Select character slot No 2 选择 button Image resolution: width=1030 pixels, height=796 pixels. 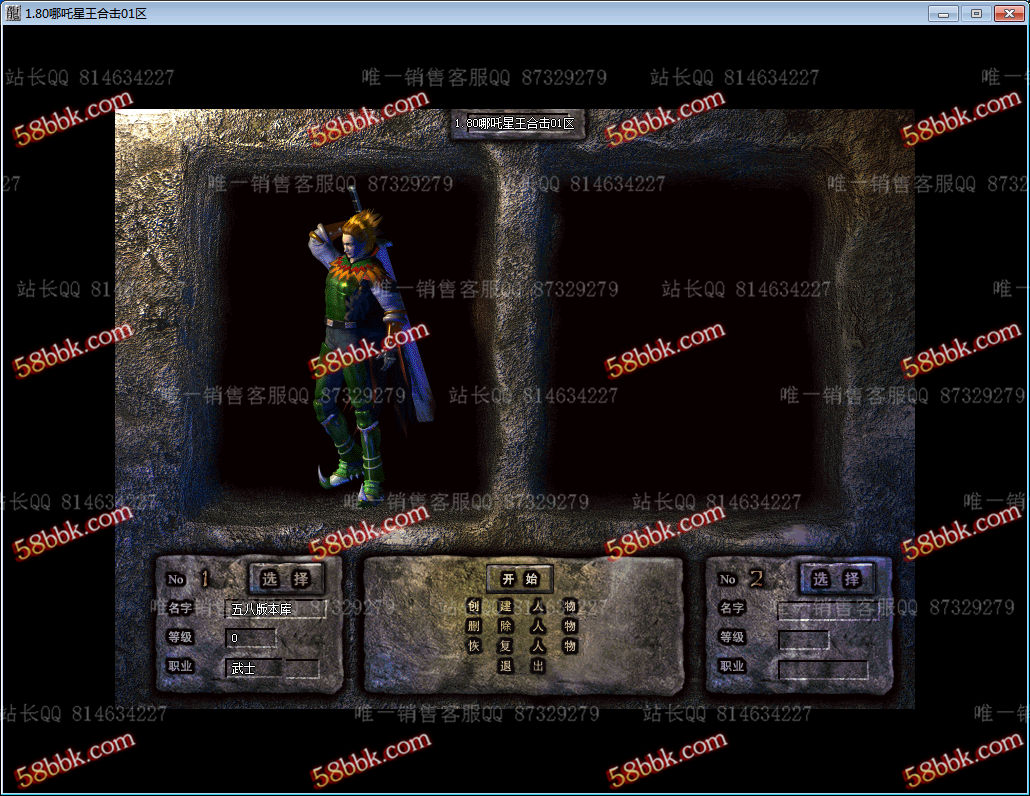point(836,579)
